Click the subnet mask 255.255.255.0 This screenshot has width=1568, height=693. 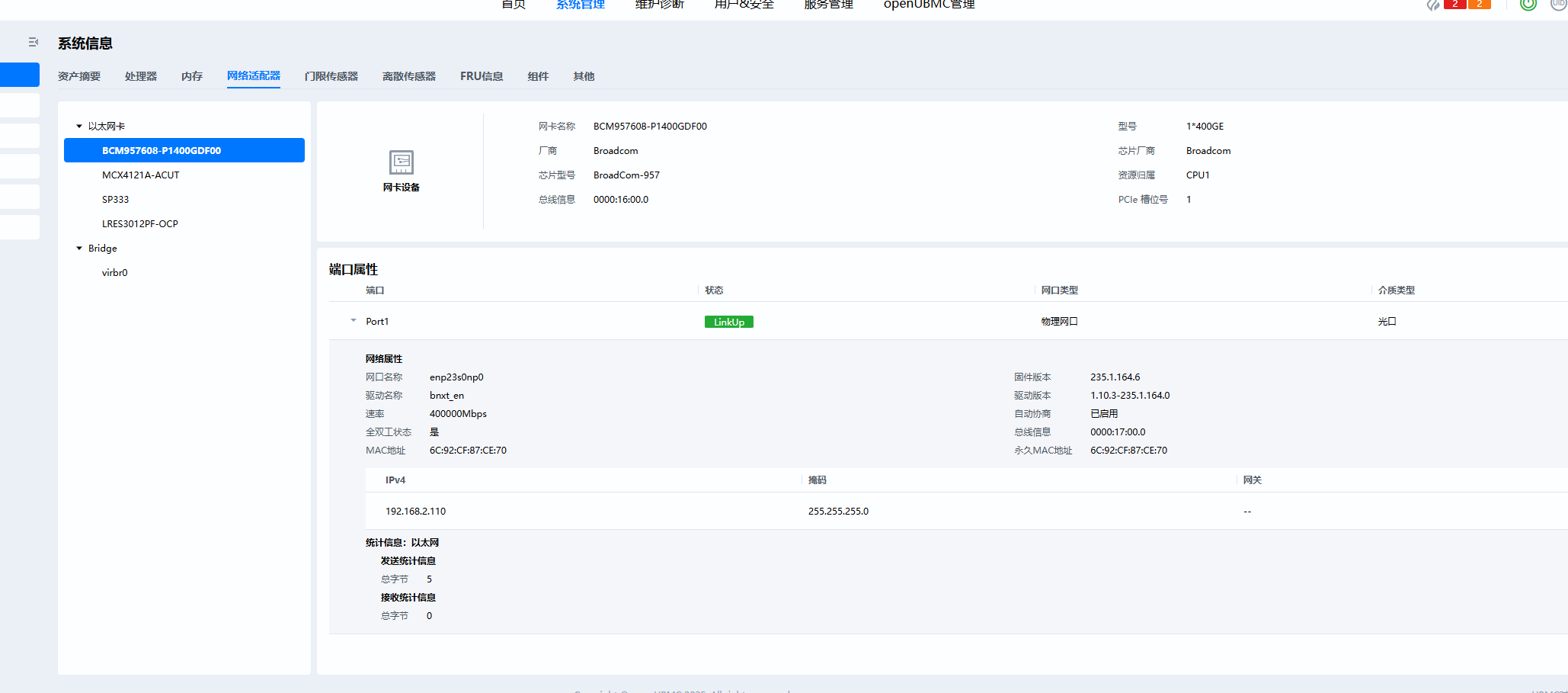tap(839, 512)
